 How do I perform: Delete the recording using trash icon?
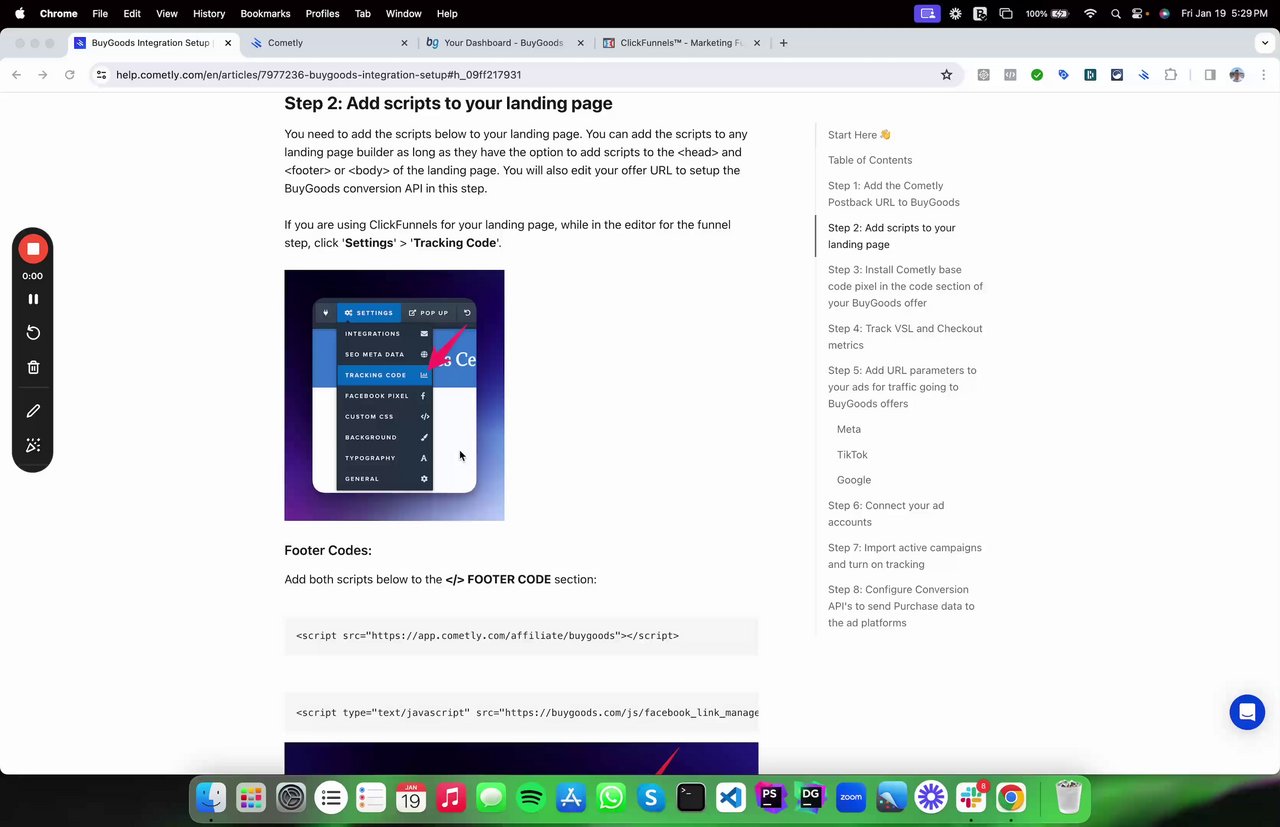pos(33,367)
